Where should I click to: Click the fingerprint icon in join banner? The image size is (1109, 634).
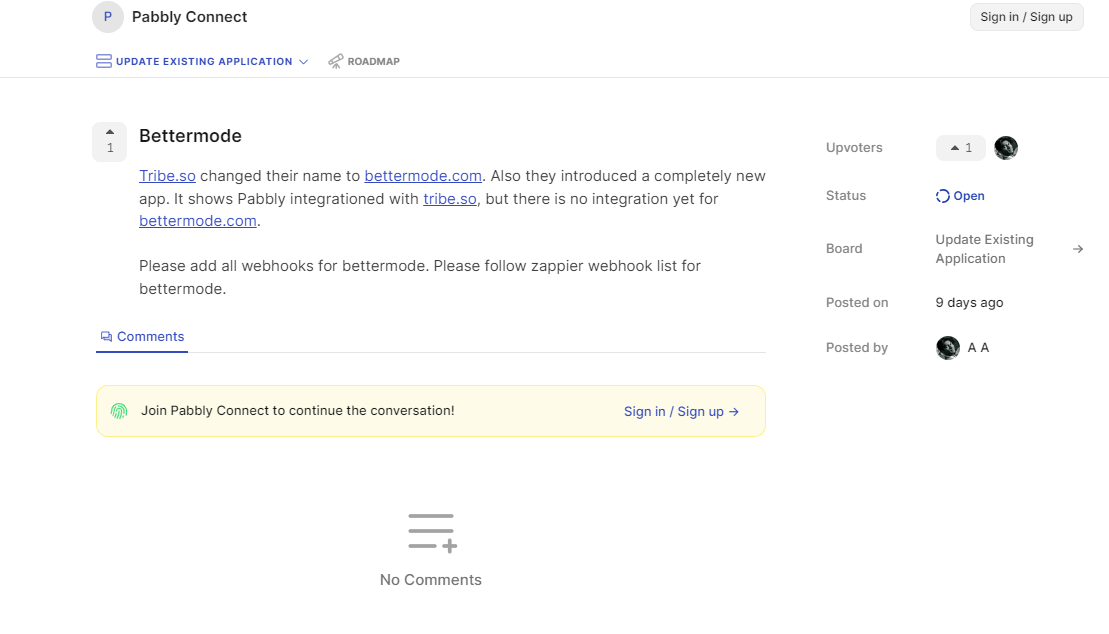click(119, 411)
